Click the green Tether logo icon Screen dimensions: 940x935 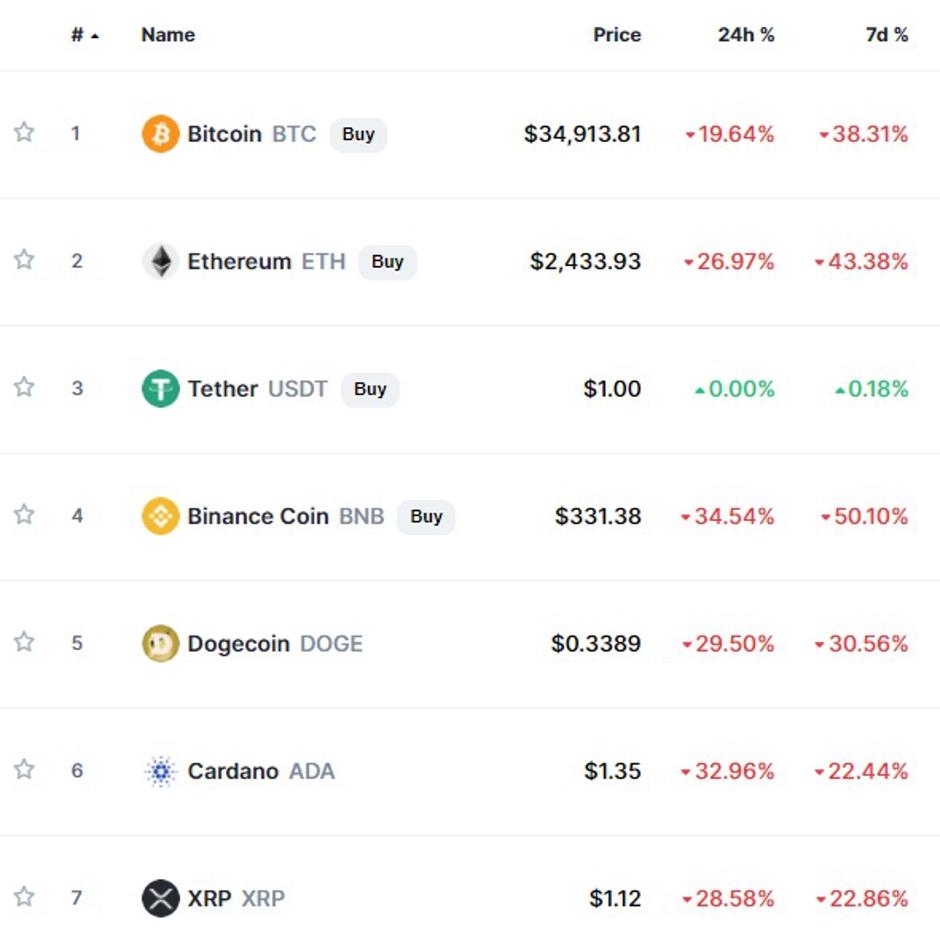point(160,389)
